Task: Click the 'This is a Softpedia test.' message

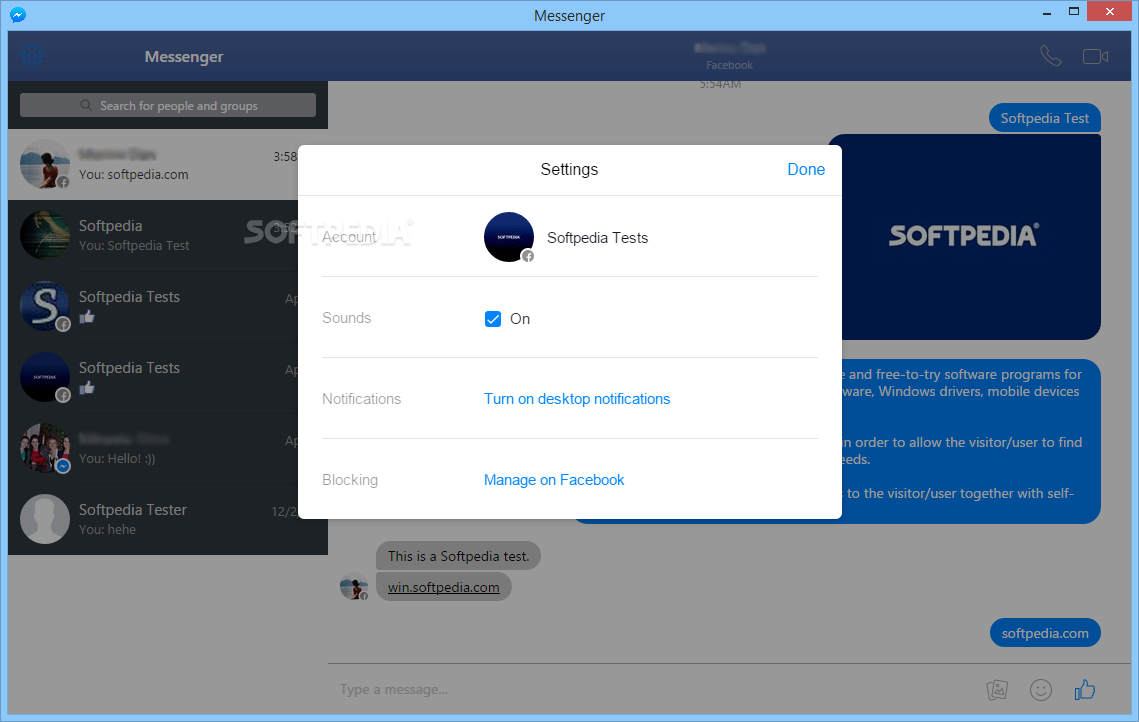Action: coord(458,556)
